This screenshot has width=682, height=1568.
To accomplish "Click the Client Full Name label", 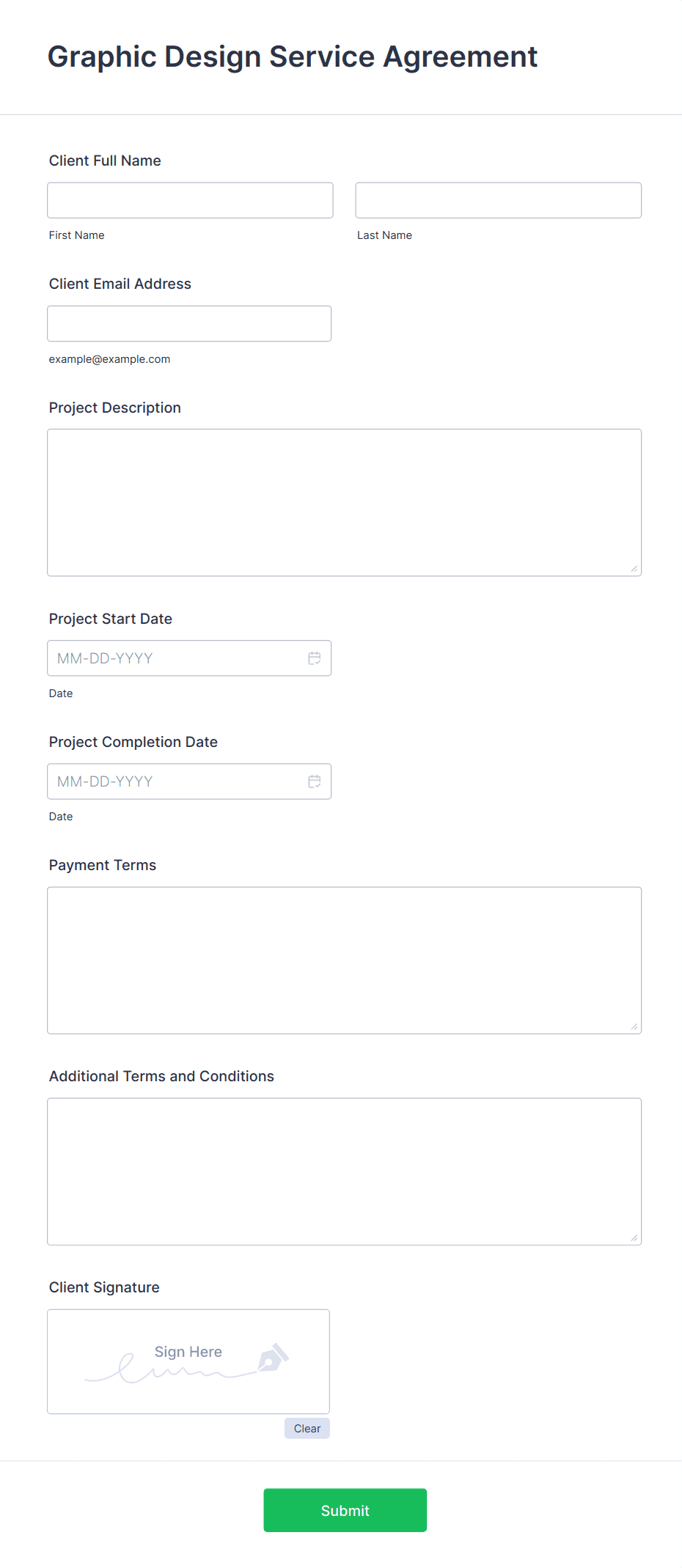I will pyautogui.click(x=105, y=161).
